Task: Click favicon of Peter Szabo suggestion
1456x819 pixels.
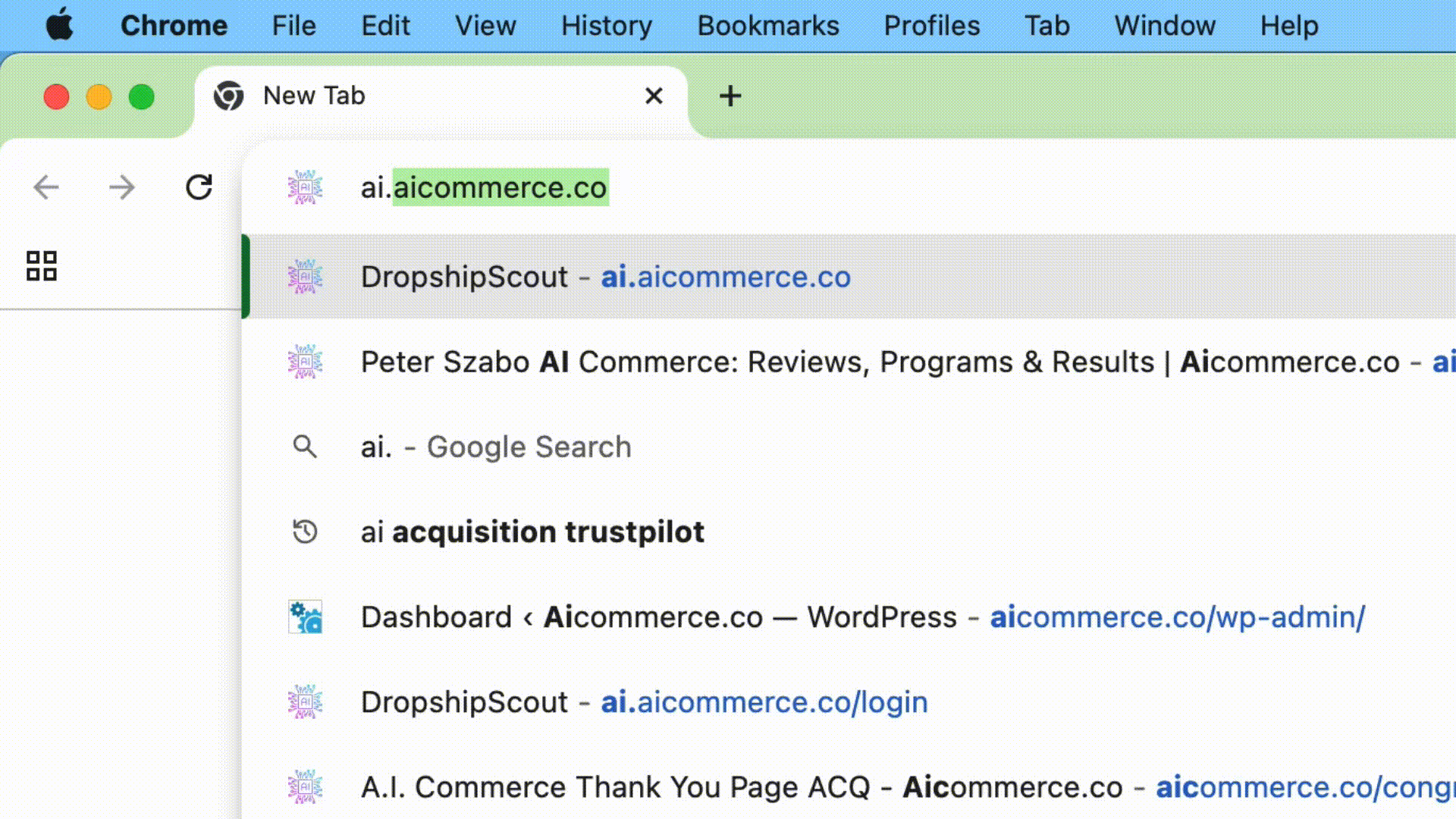Action: pos(305,362)
